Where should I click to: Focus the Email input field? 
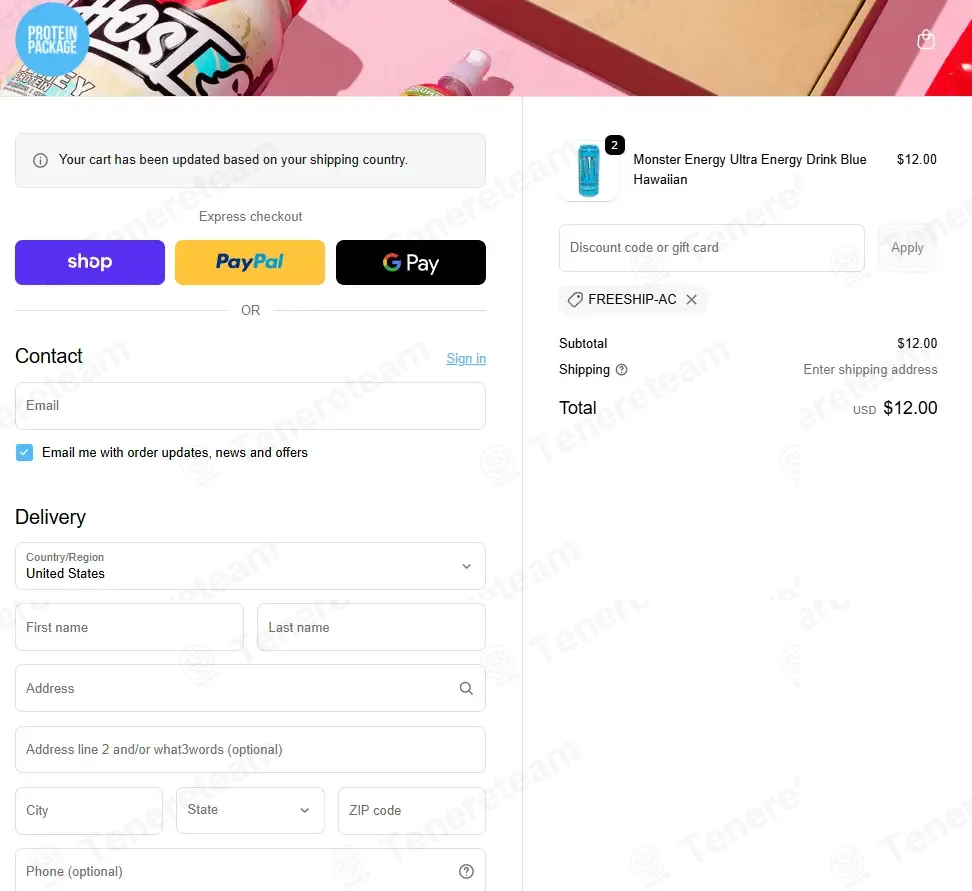tap(250, 406)
